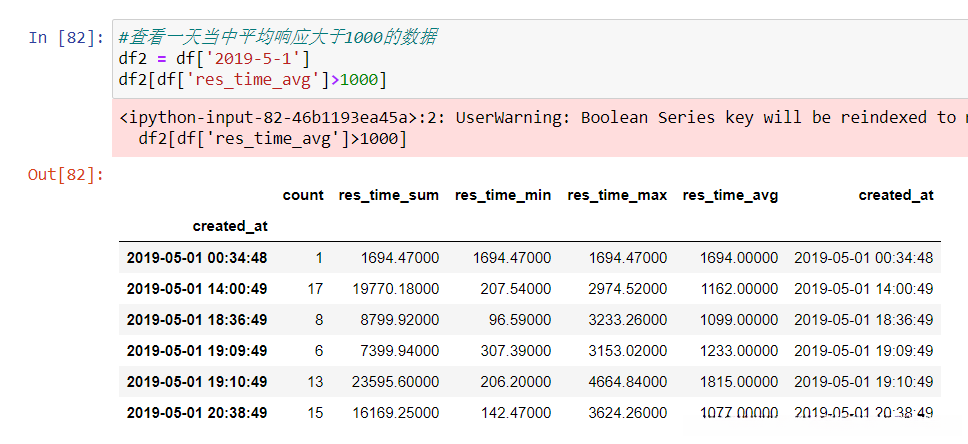Select row index 2019-05-01 00:34:48

196,258
